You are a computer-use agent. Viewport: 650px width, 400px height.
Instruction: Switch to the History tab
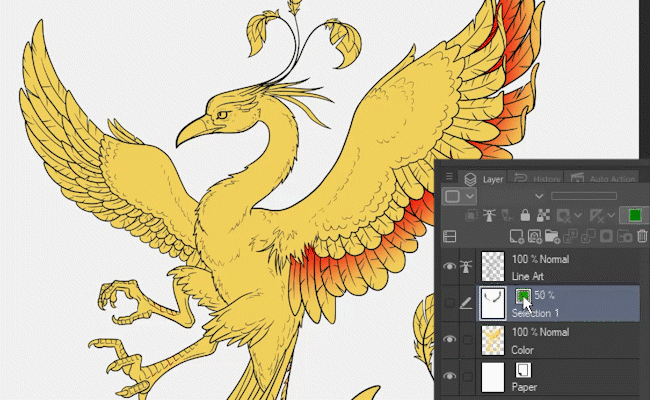537,179
